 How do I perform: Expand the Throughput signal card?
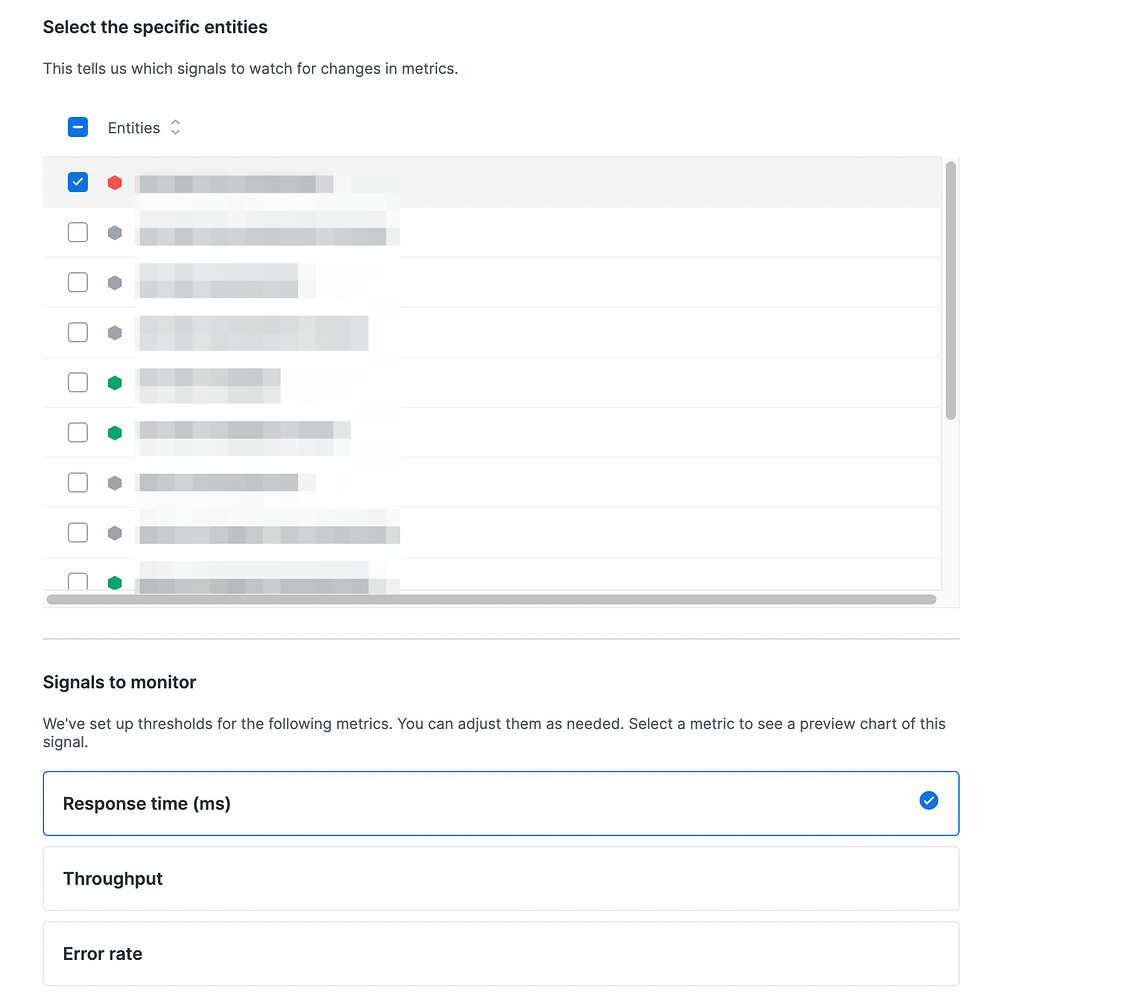(500, 879)
